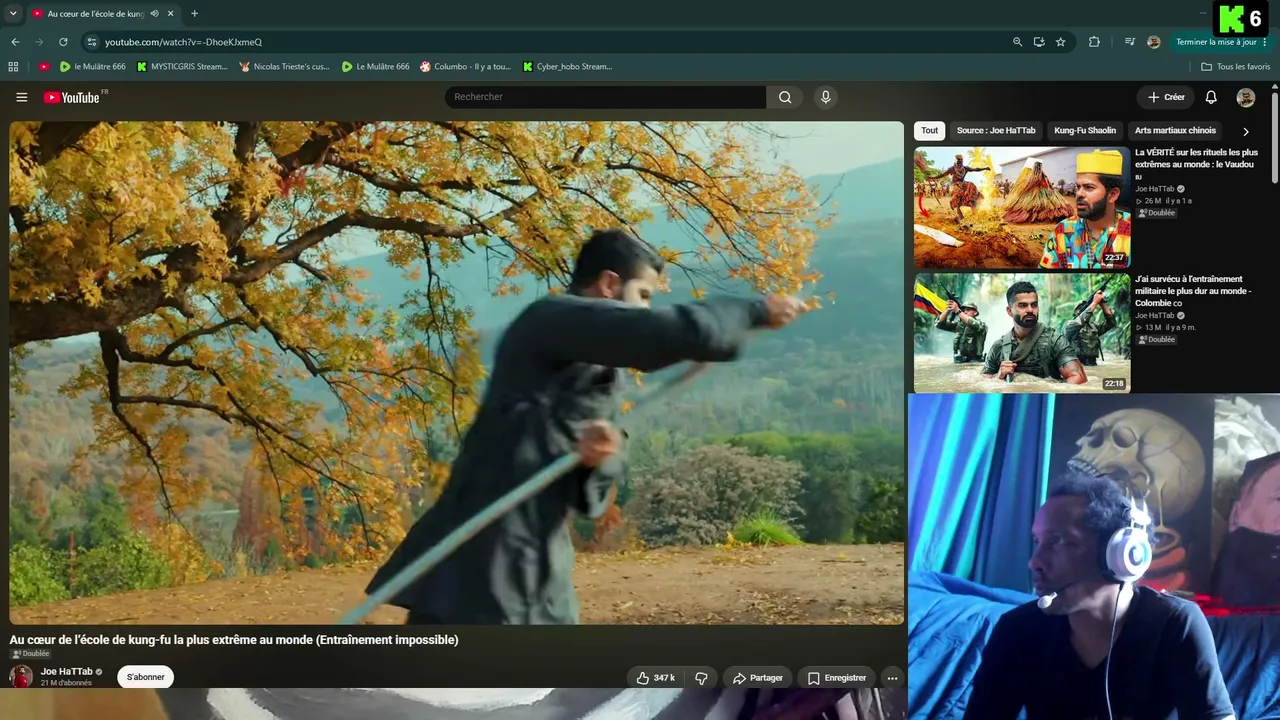View site information icon in address bar

point(92,42)
